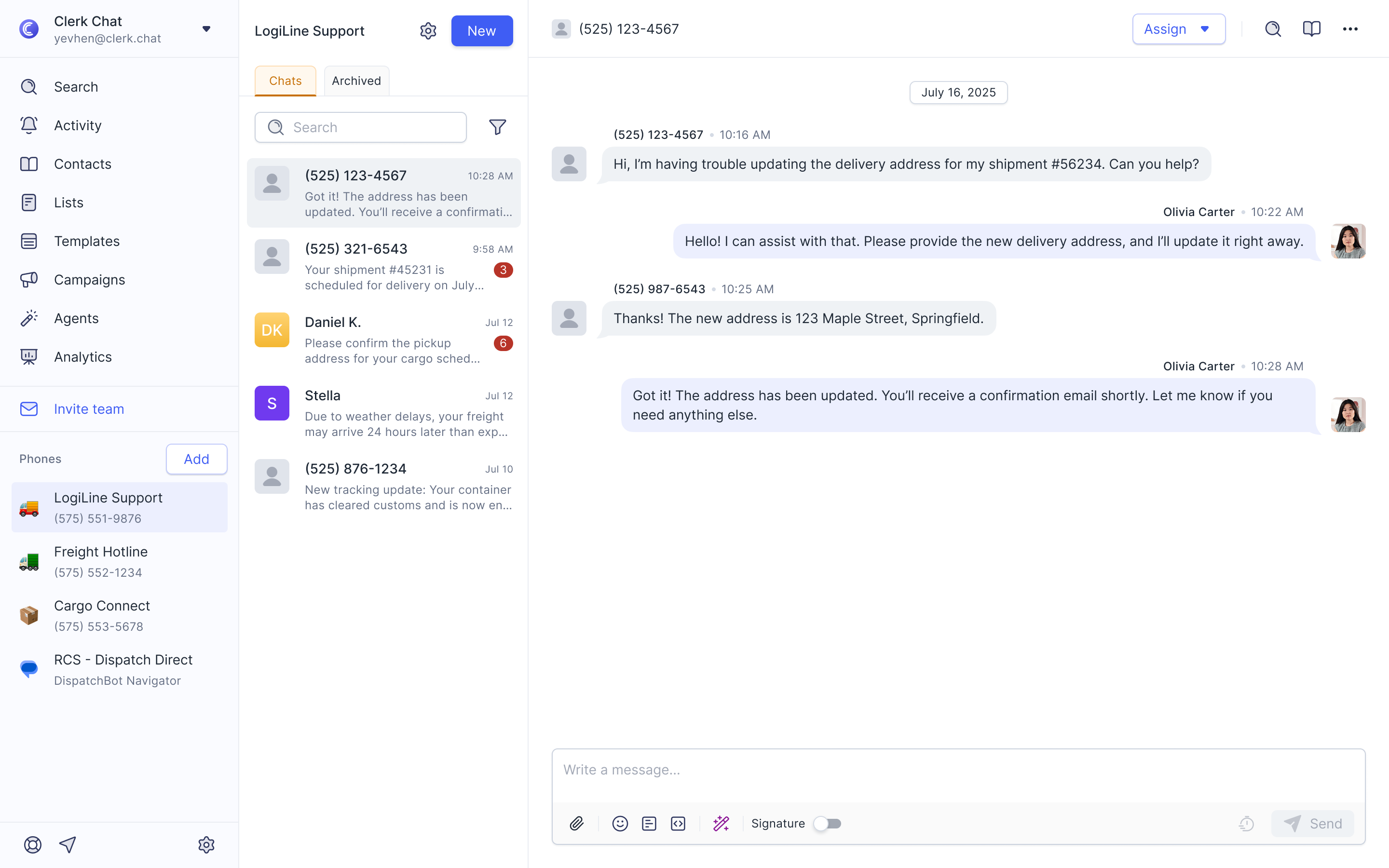Toggle the Signature switch
The height and width of the screenshot is (868, 1389).
point(827,823)
